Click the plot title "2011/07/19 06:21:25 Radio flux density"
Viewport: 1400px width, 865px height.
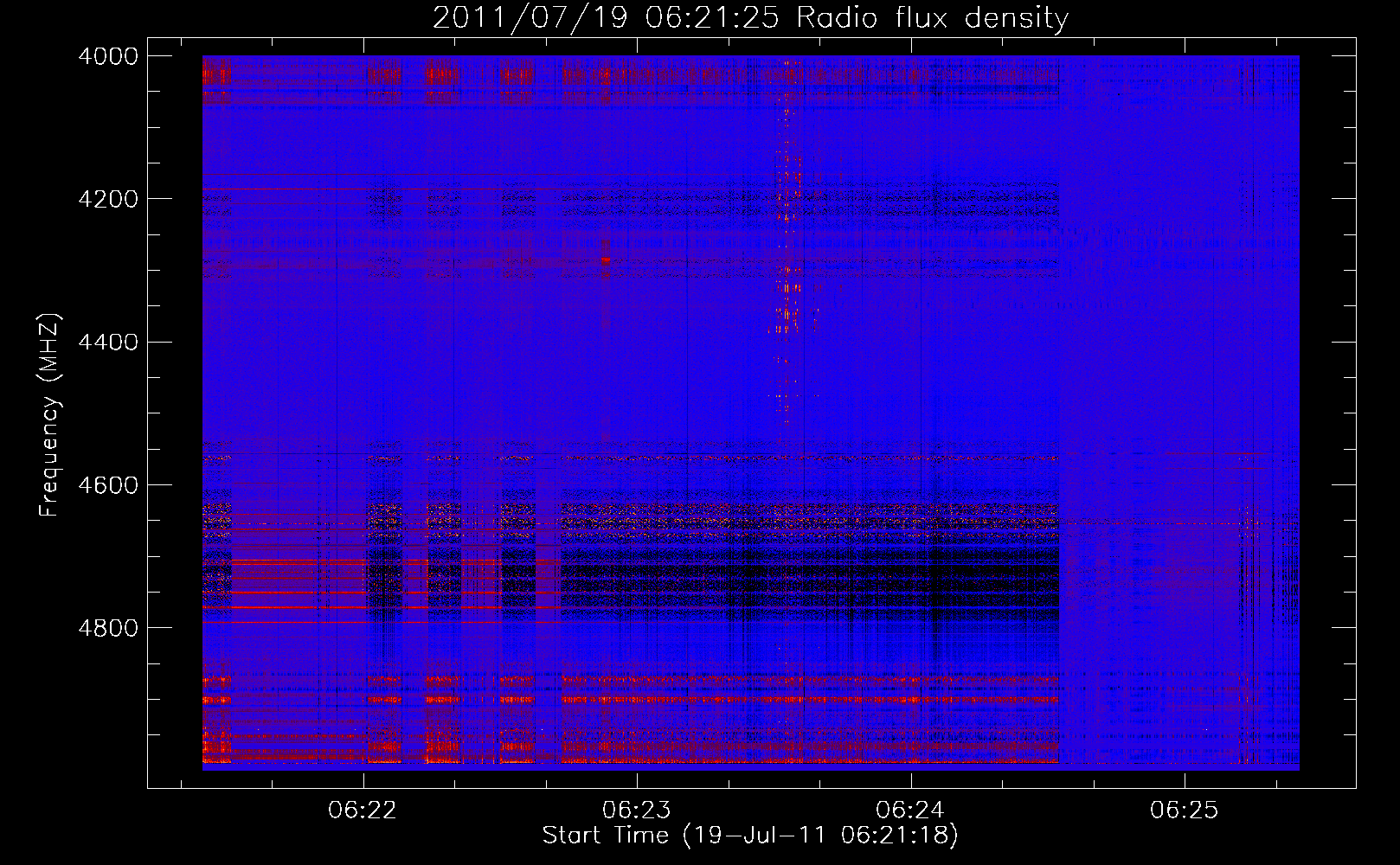[750, 17]
